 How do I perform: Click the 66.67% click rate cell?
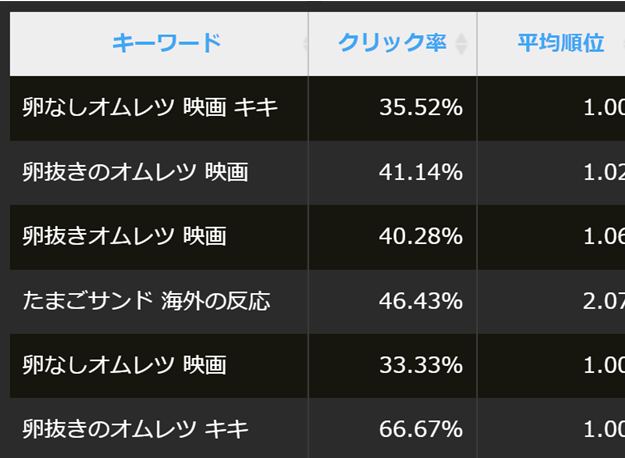393,428
